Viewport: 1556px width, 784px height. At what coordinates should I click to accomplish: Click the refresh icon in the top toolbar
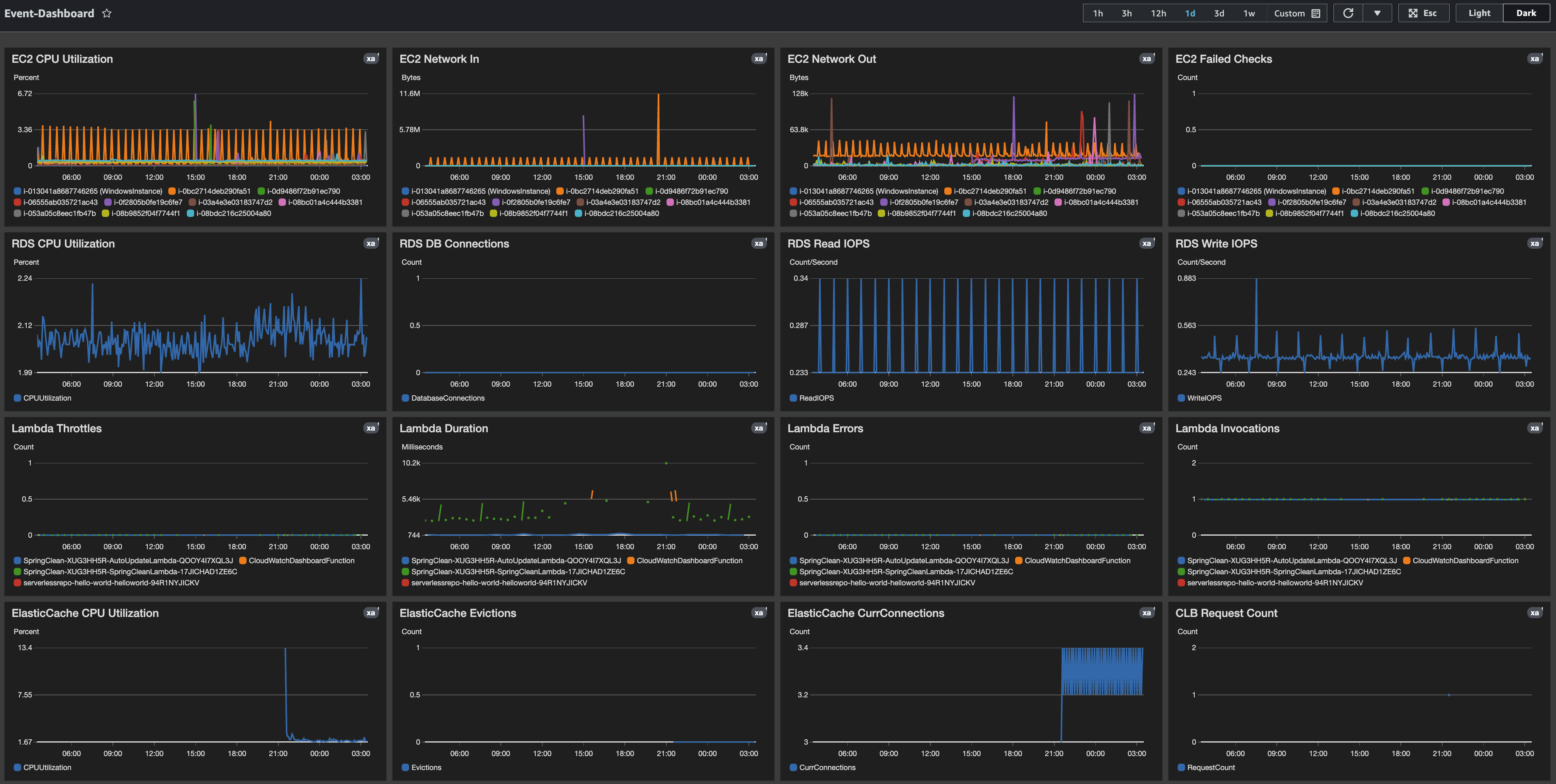[x=1347, y=13]
